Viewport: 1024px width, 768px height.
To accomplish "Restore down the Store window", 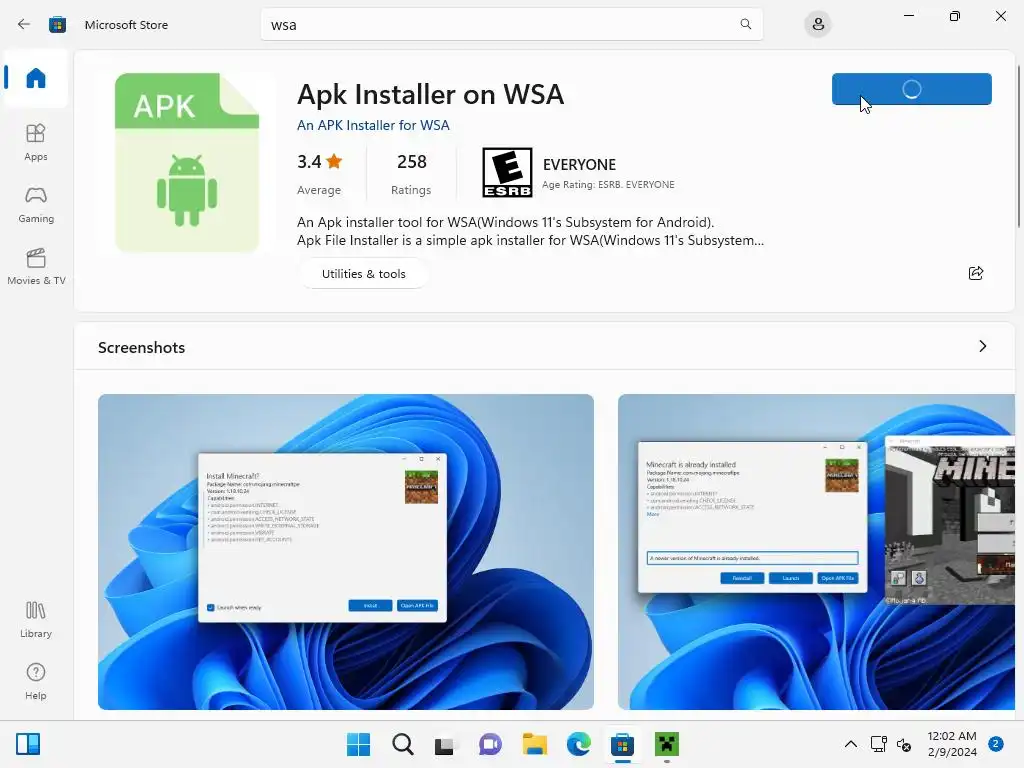I will coord(954,16).
